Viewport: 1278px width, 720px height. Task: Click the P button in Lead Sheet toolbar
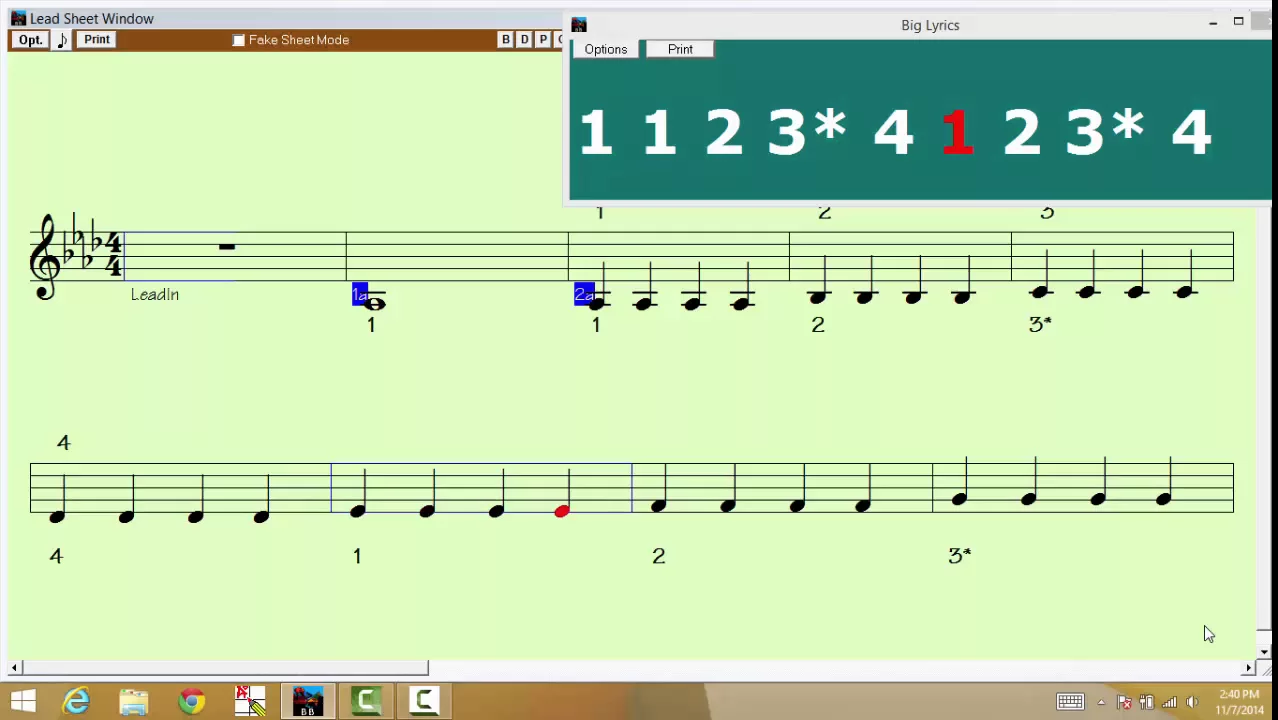click(543, 40)
